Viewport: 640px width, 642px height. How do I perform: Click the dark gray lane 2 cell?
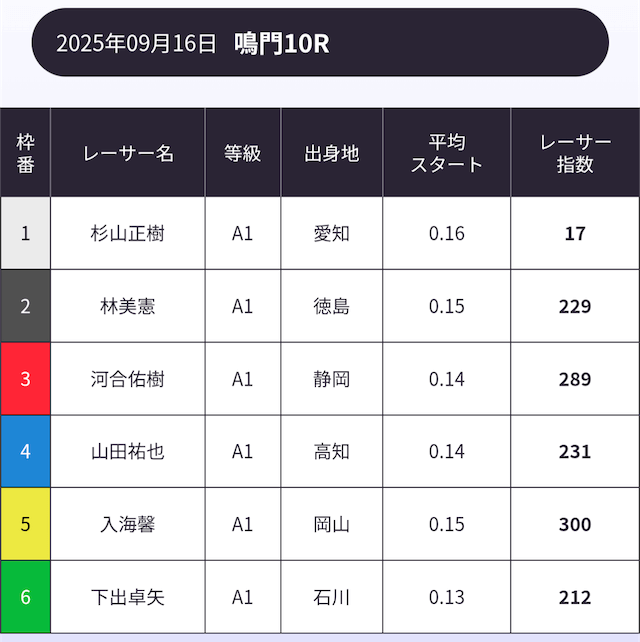26,306
